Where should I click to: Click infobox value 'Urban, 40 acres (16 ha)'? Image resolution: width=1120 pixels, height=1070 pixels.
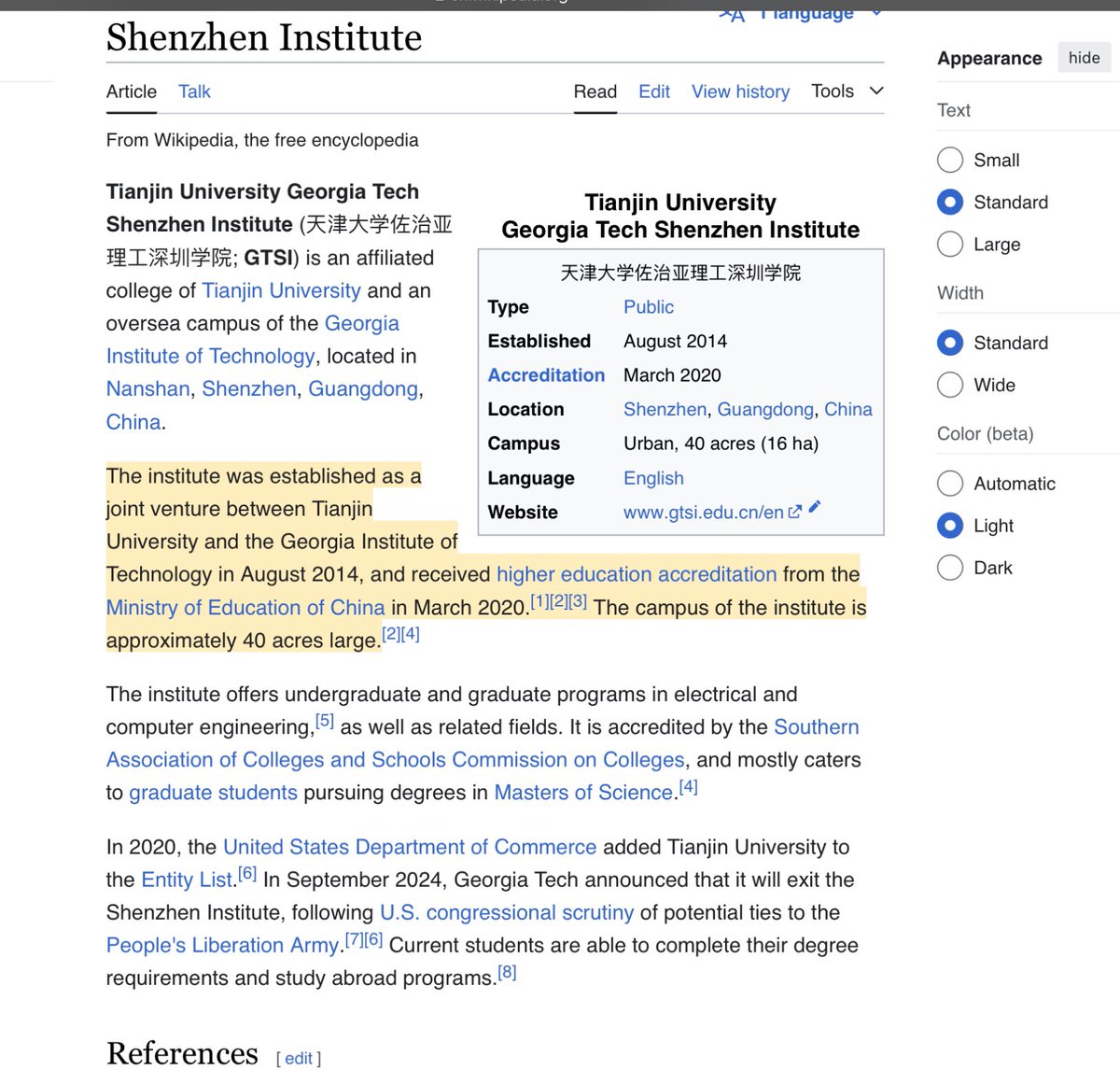721,443
